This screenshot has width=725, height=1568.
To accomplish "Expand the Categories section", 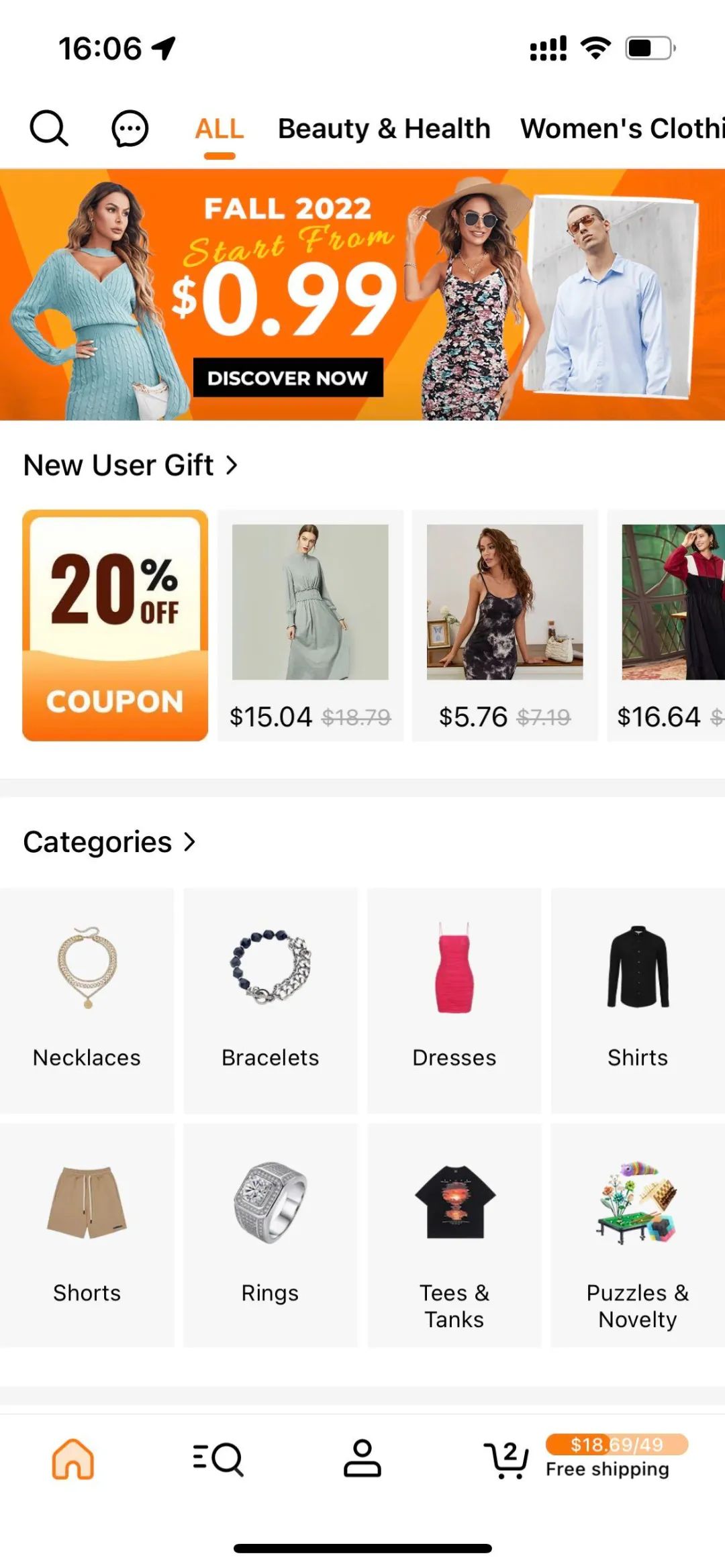I will pyautogui.click(x=109, y=842).
